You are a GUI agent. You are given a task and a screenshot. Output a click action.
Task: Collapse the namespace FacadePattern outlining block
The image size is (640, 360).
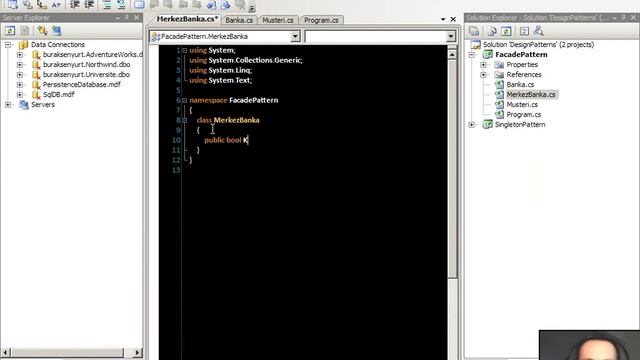pyautogui.click(x=184, y=100)
